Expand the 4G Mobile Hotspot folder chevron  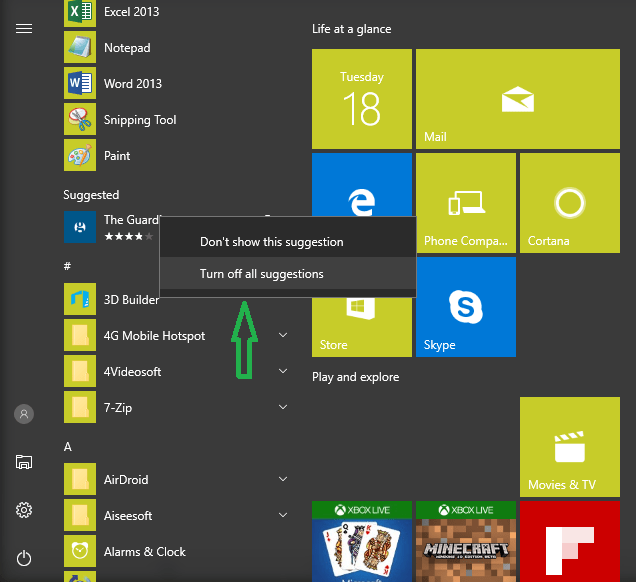(283, 335)
